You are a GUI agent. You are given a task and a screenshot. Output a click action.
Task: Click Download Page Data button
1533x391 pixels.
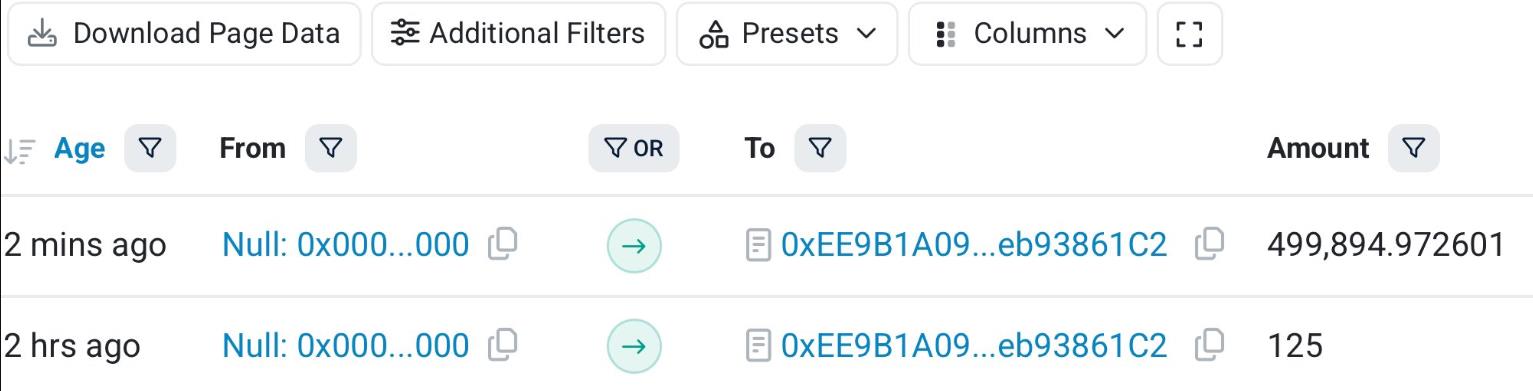coord(183,34)
